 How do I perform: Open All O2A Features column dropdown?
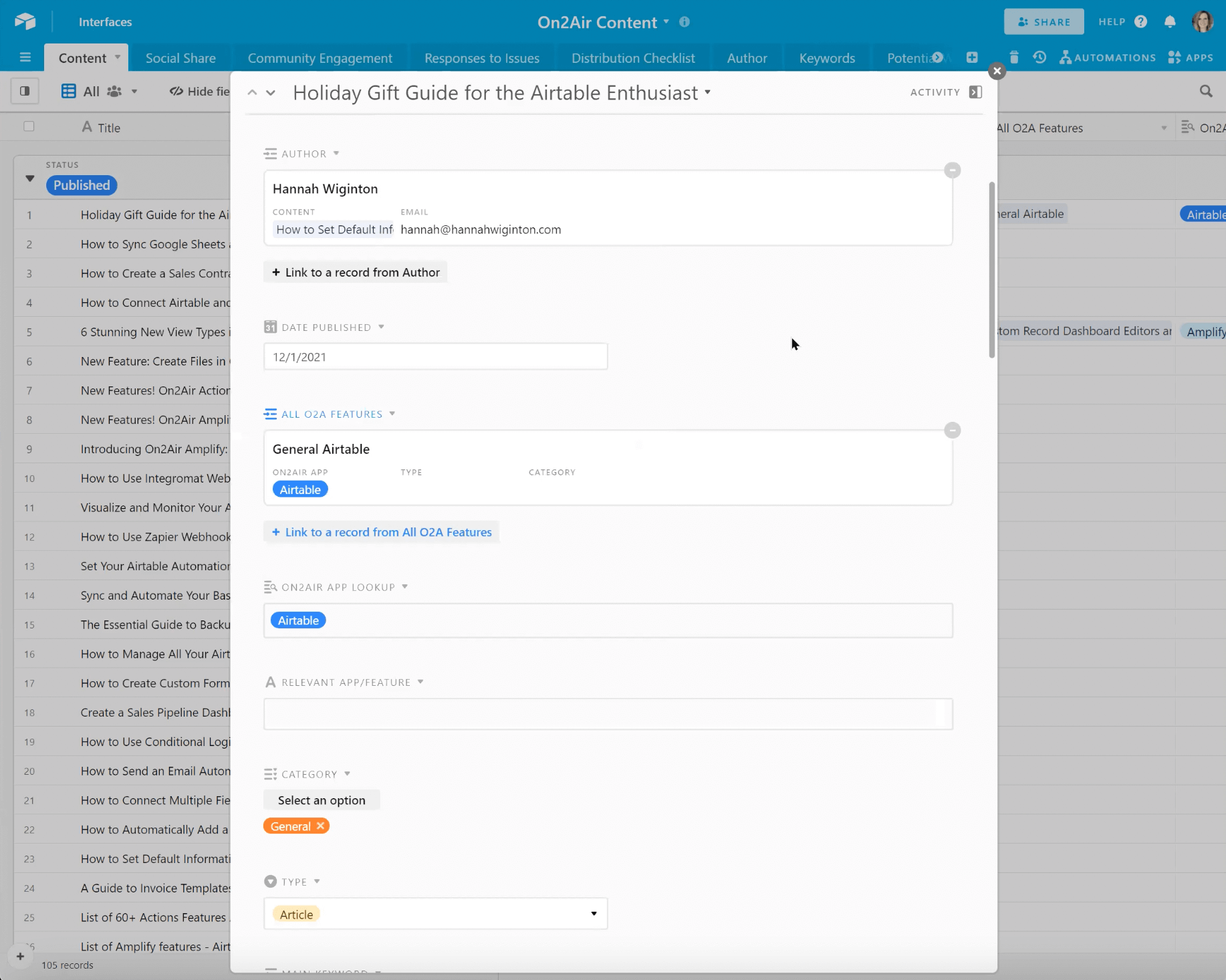tap(1164, 128)
